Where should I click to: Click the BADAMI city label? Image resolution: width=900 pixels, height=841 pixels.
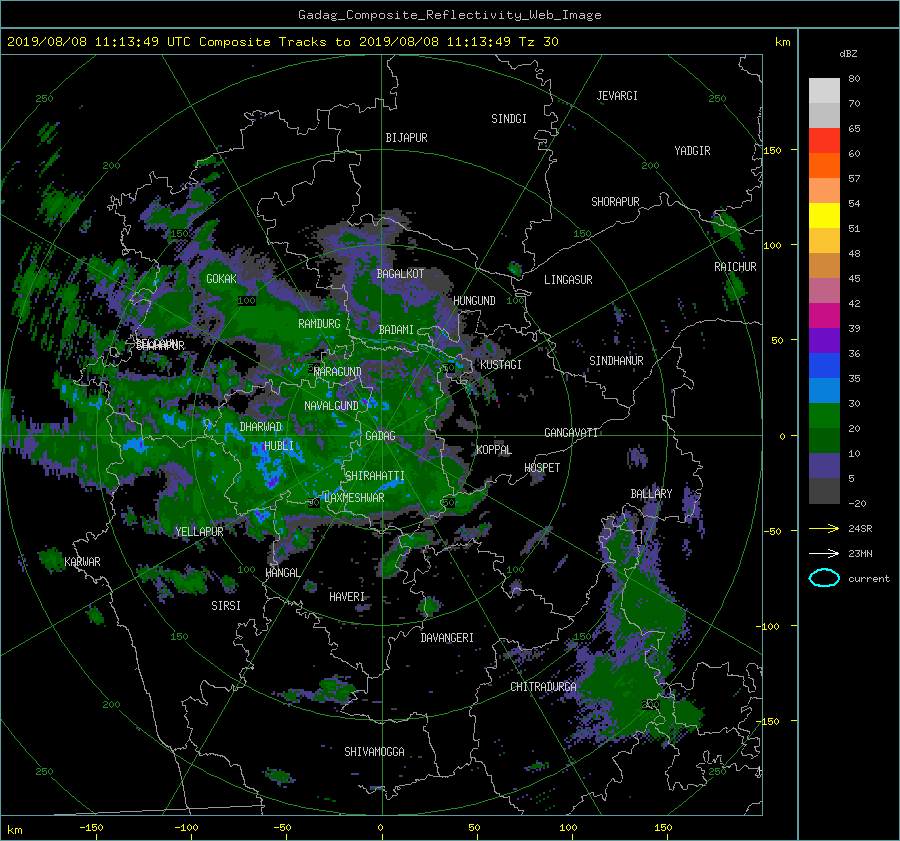click(396, 330)
